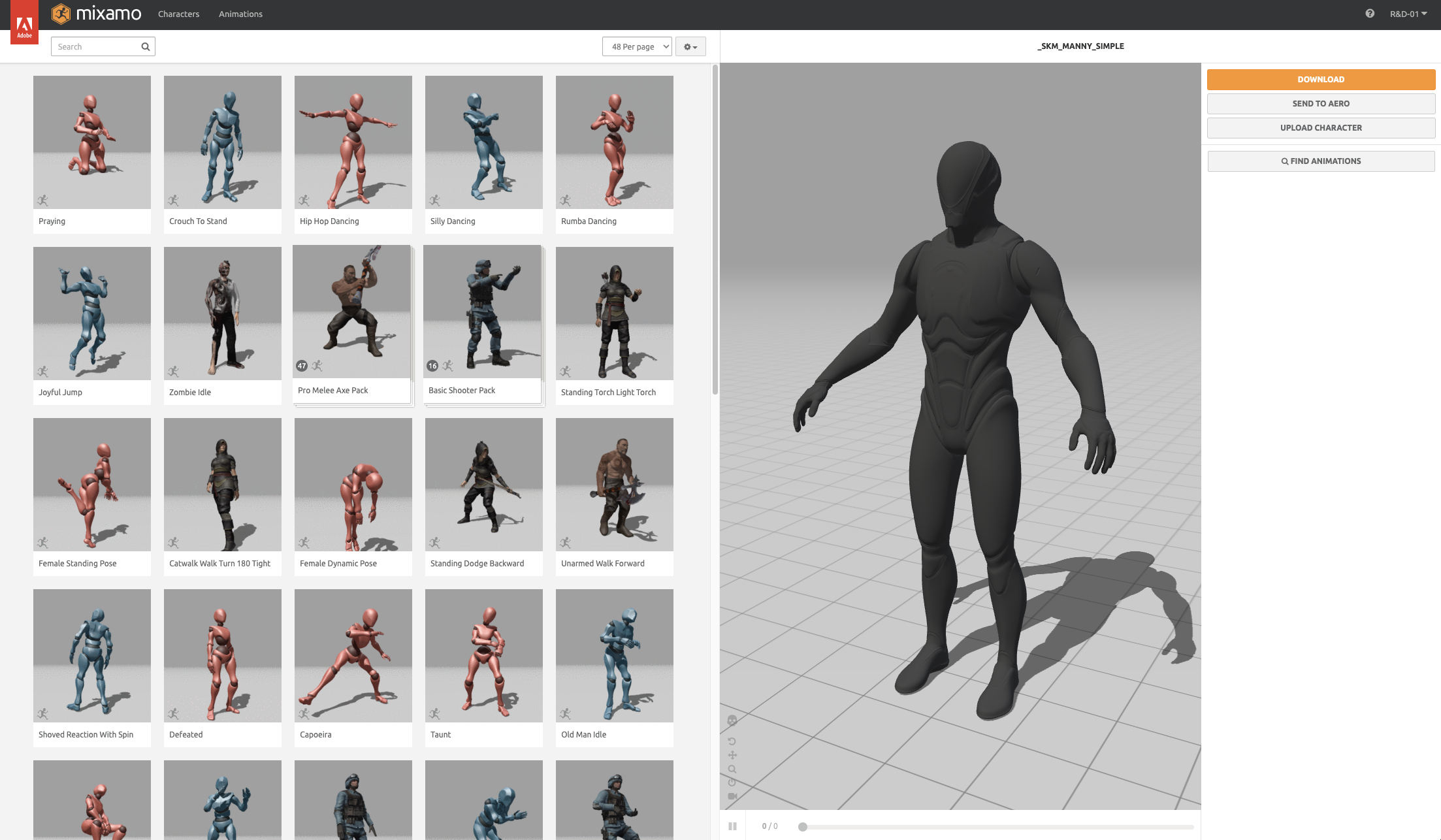Screen dimensions: 1441x840
Task: Click the zoom magnifier icon in viewport
Action: point(732,769)
